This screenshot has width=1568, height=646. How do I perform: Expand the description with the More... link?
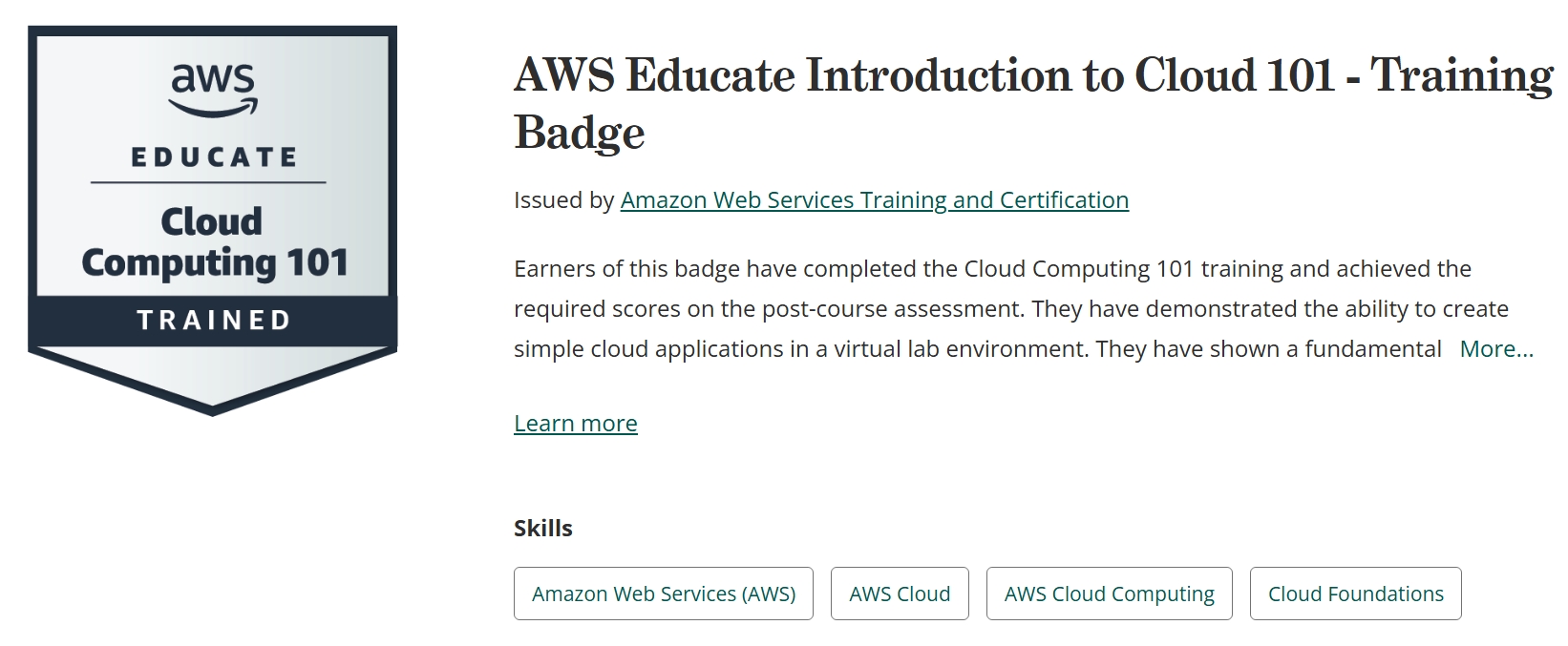pyautogui.click(x=1495, y=349)
